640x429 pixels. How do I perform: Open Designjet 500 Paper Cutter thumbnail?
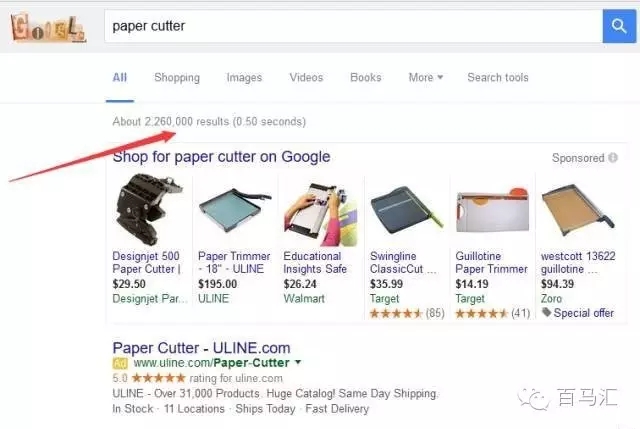click(x=149, y=209)
